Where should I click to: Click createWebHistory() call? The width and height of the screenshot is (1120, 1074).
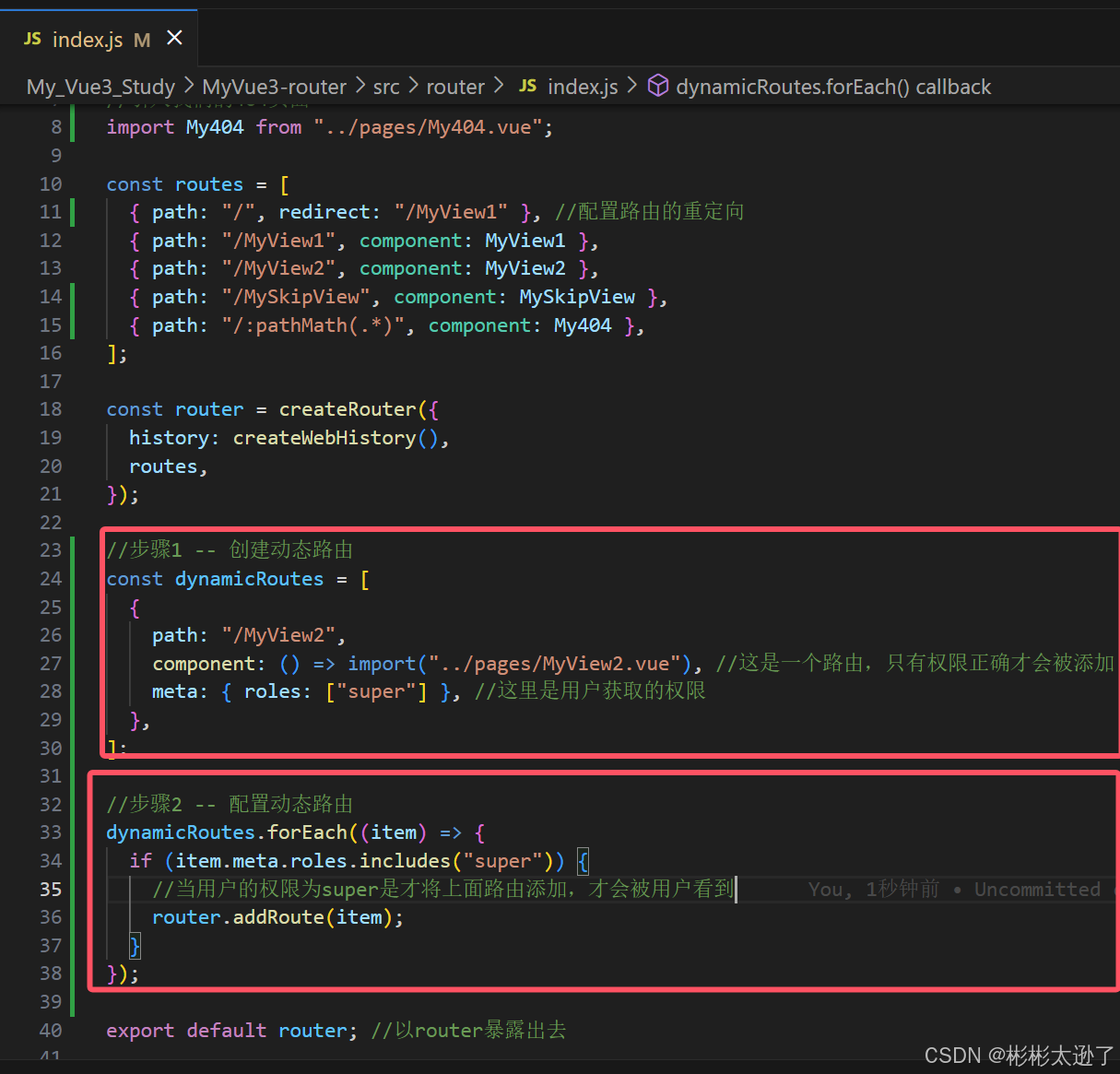(336, 438)
